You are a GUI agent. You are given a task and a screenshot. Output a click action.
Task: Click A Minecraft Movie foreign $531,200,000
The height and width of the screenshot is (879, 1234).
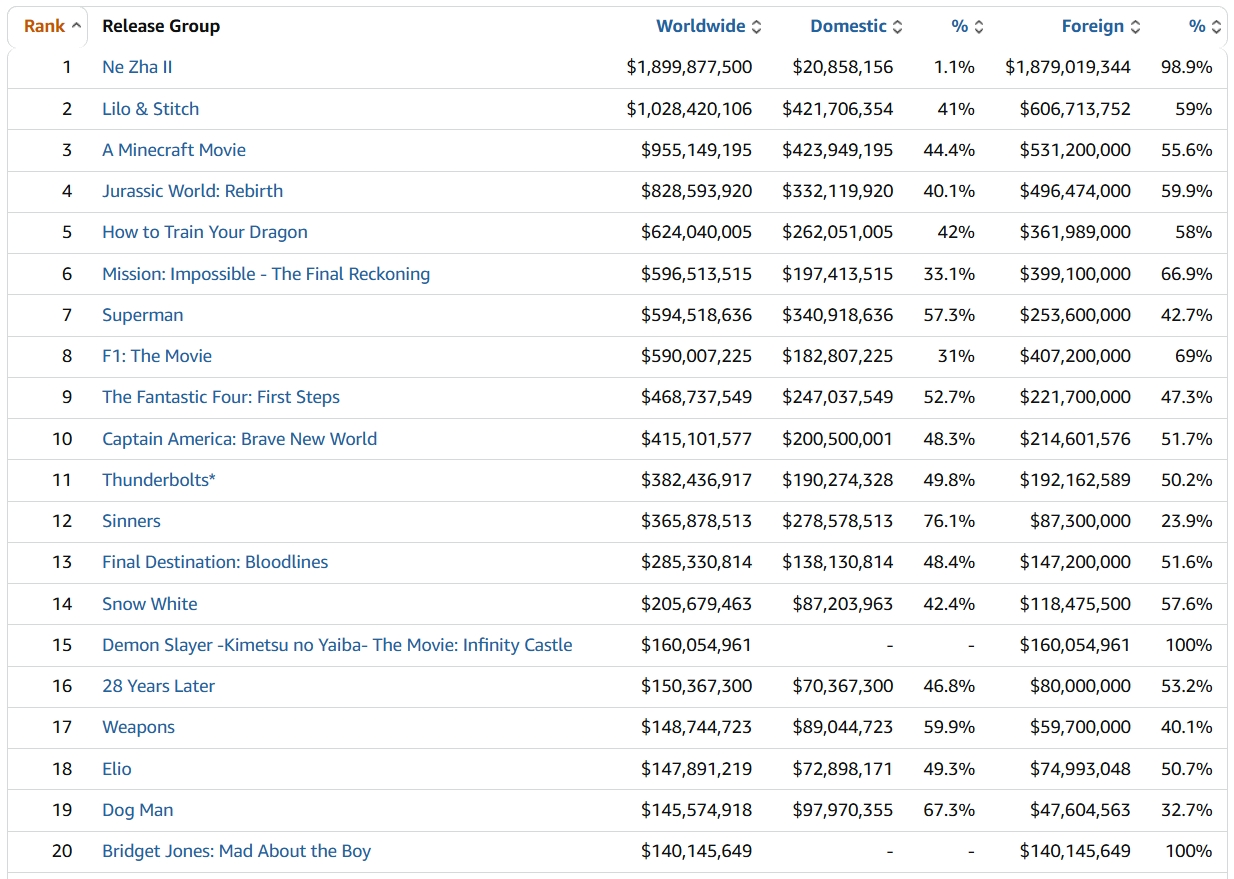pos(1075,150)
